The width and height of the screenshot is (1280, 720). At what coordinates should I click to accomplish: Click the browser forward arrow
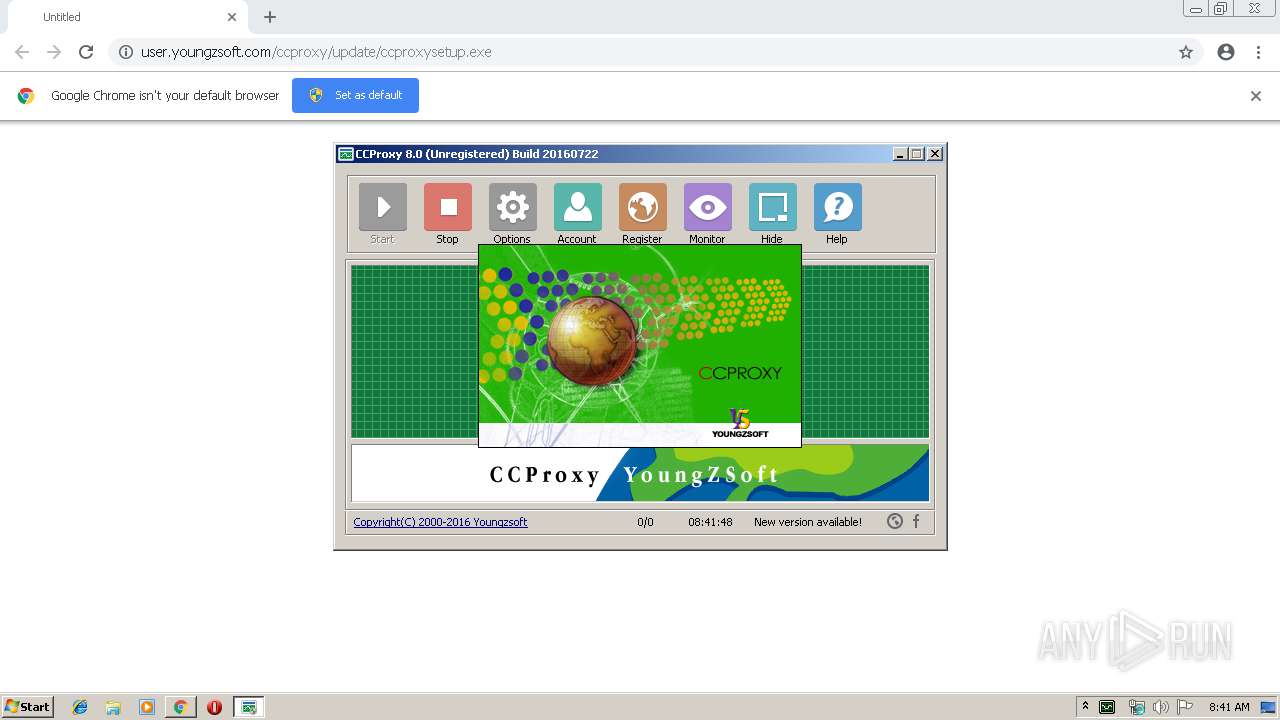(x=54, y=52)
